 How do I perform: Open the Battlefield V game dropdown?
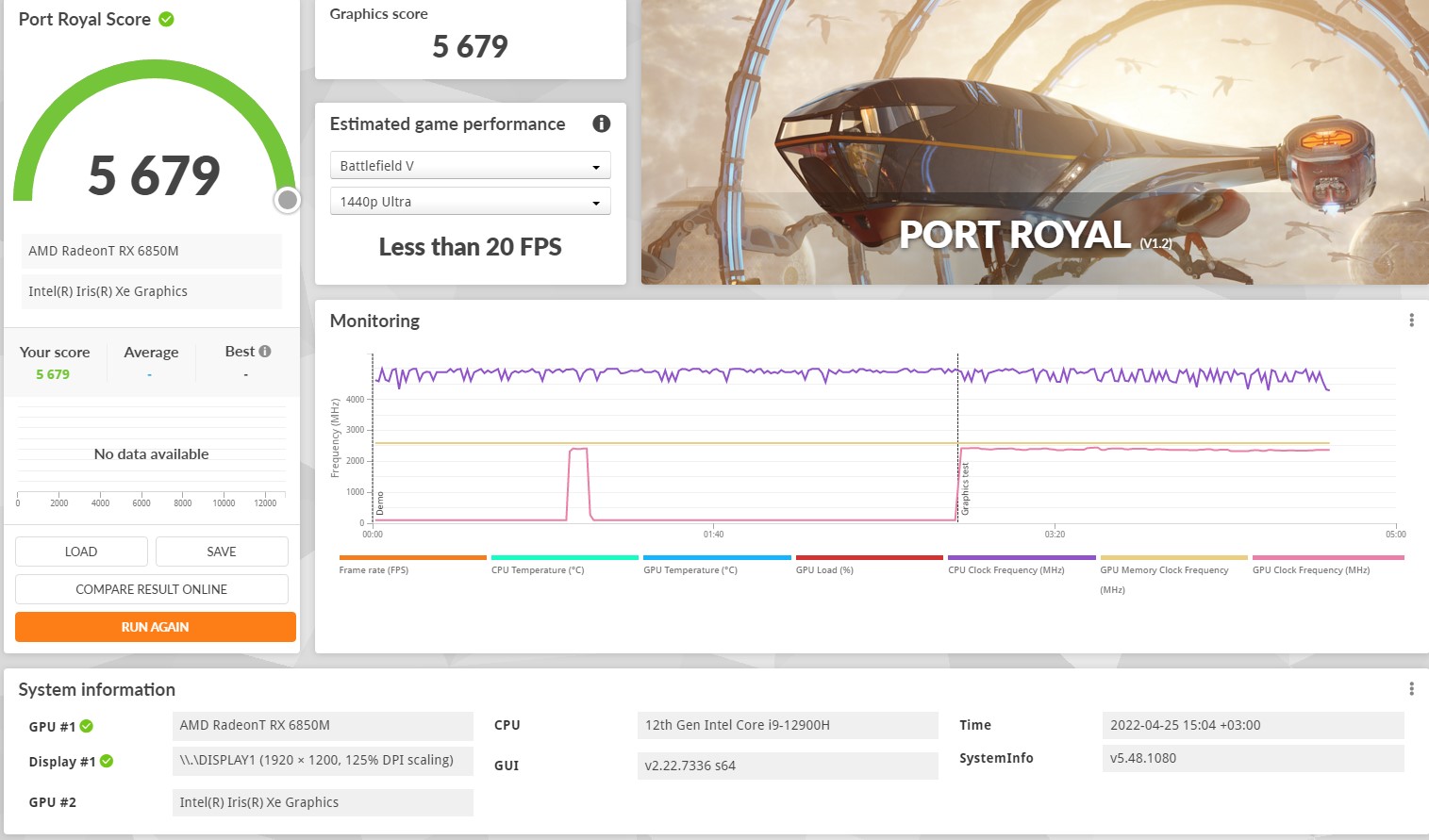pyautogui.click(x=470, y=166)
